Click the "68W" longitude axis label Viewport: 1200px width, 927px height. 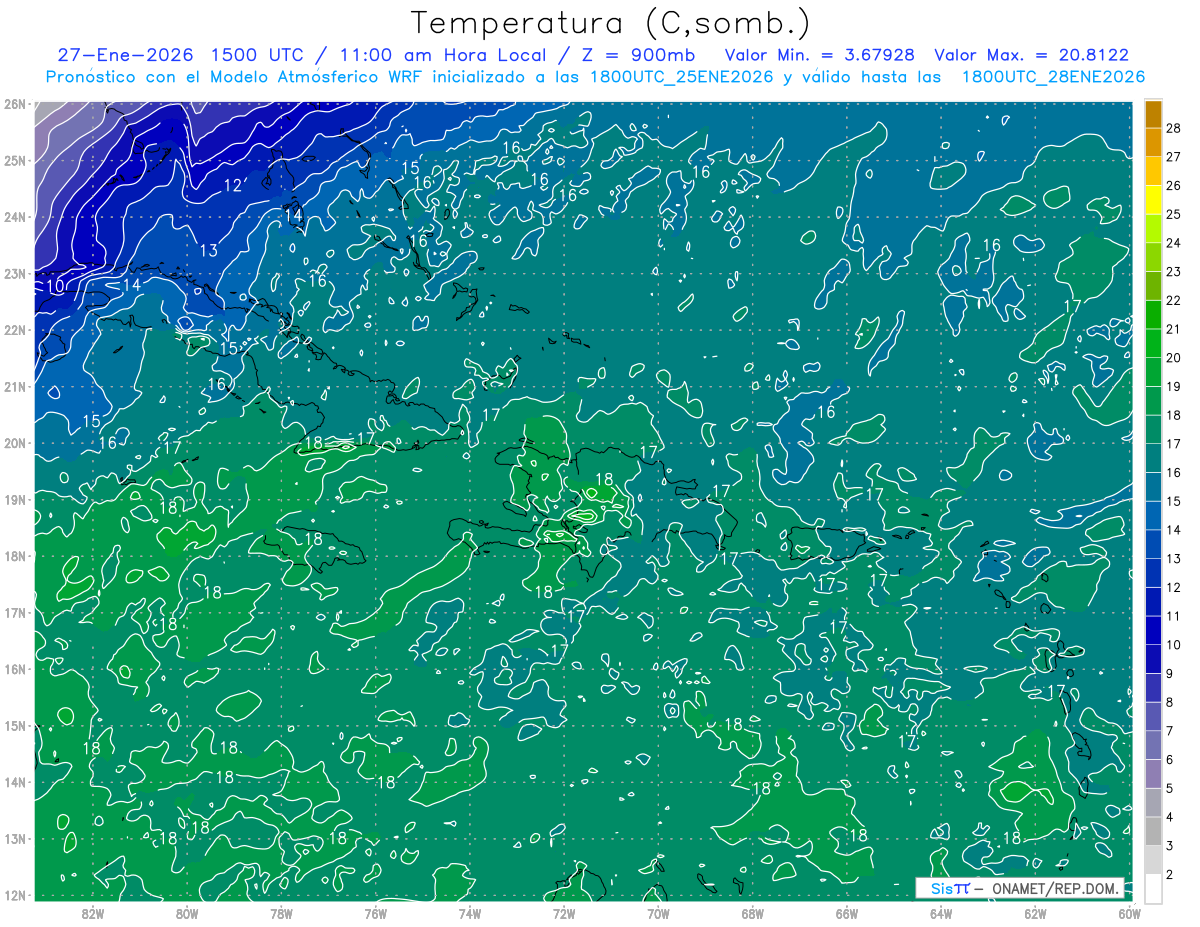(x=752, y=912)
